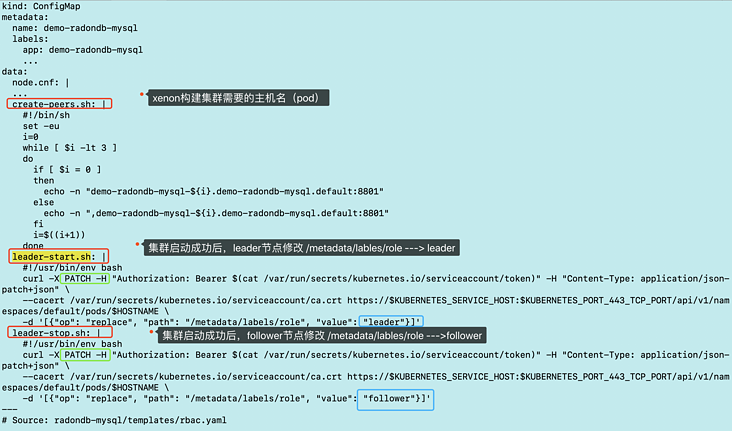This screenshot has height=431, width=732.
Task: Click the red dot beside xenon annotation
Action: (x=141, y=94)
